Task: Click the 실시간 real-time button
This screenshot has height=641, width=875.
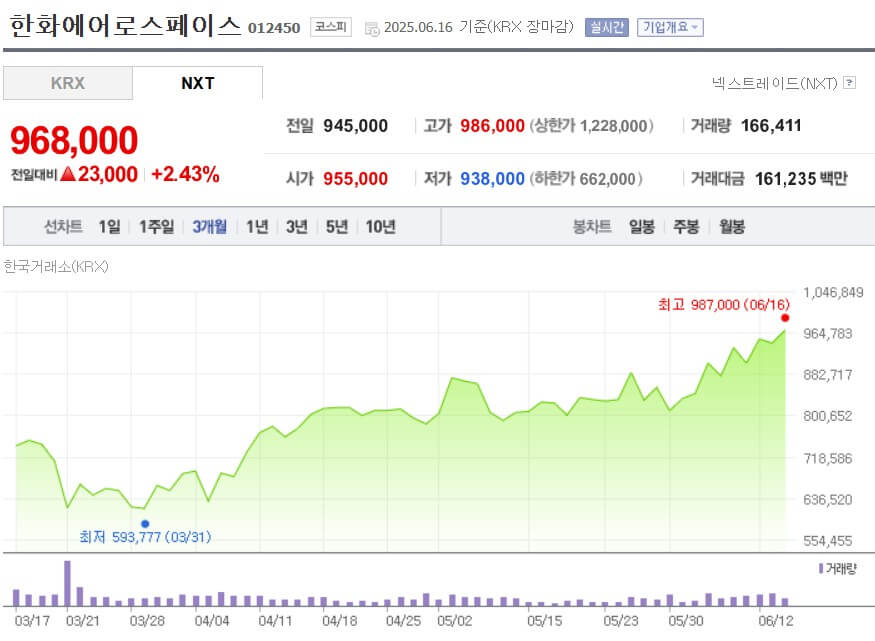Action: point(607,27)
